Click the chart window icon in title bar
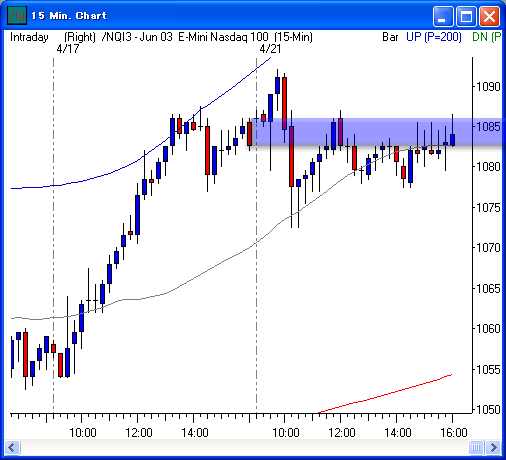Image resolution: width=506 pixels, height=460 pixels. point(17,15)
